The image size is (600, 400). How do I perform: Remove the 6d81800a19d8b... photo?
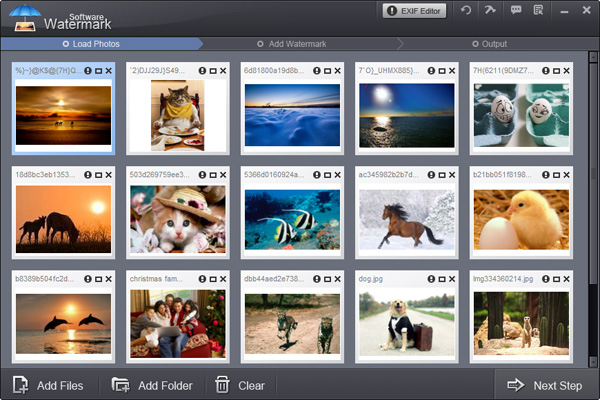pos(338,71)
